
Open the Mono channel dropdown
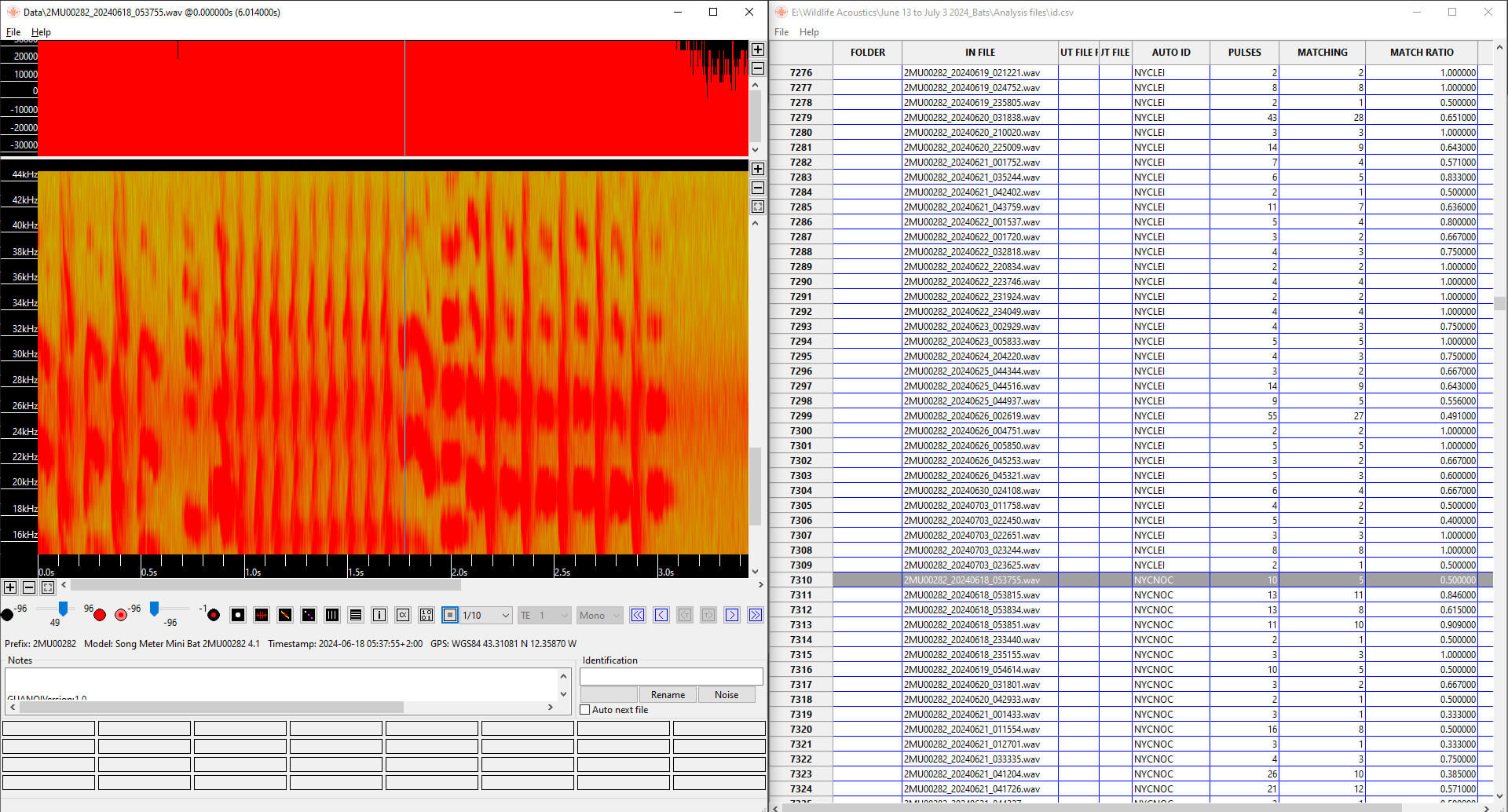(616, 616)
